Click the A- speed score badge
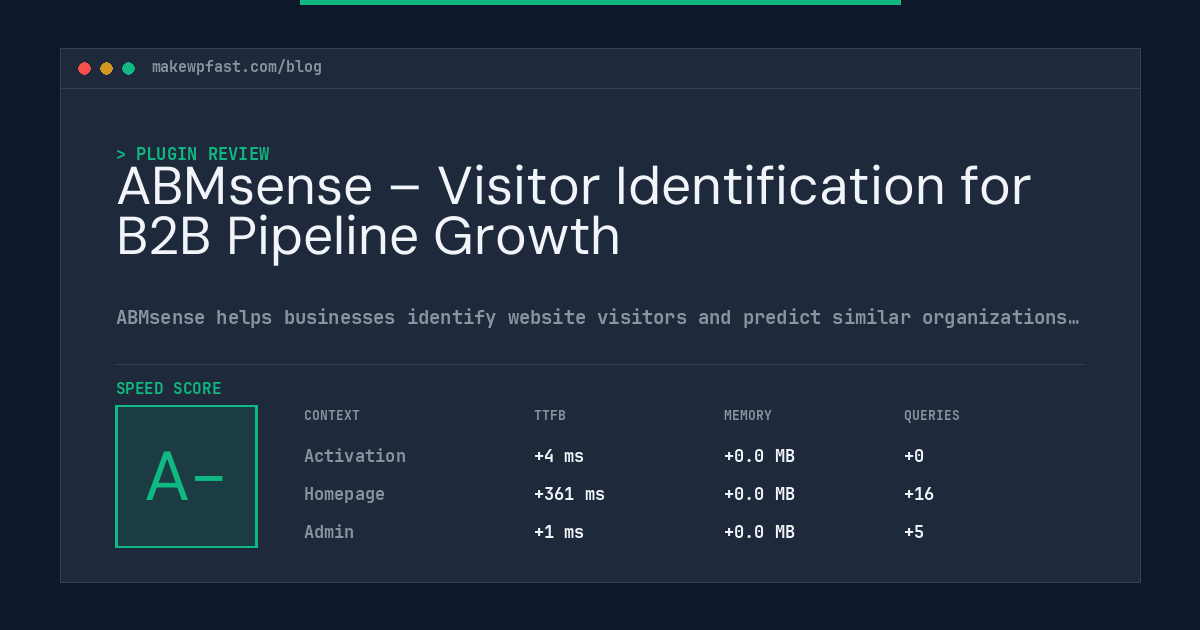 click(186, 476)
